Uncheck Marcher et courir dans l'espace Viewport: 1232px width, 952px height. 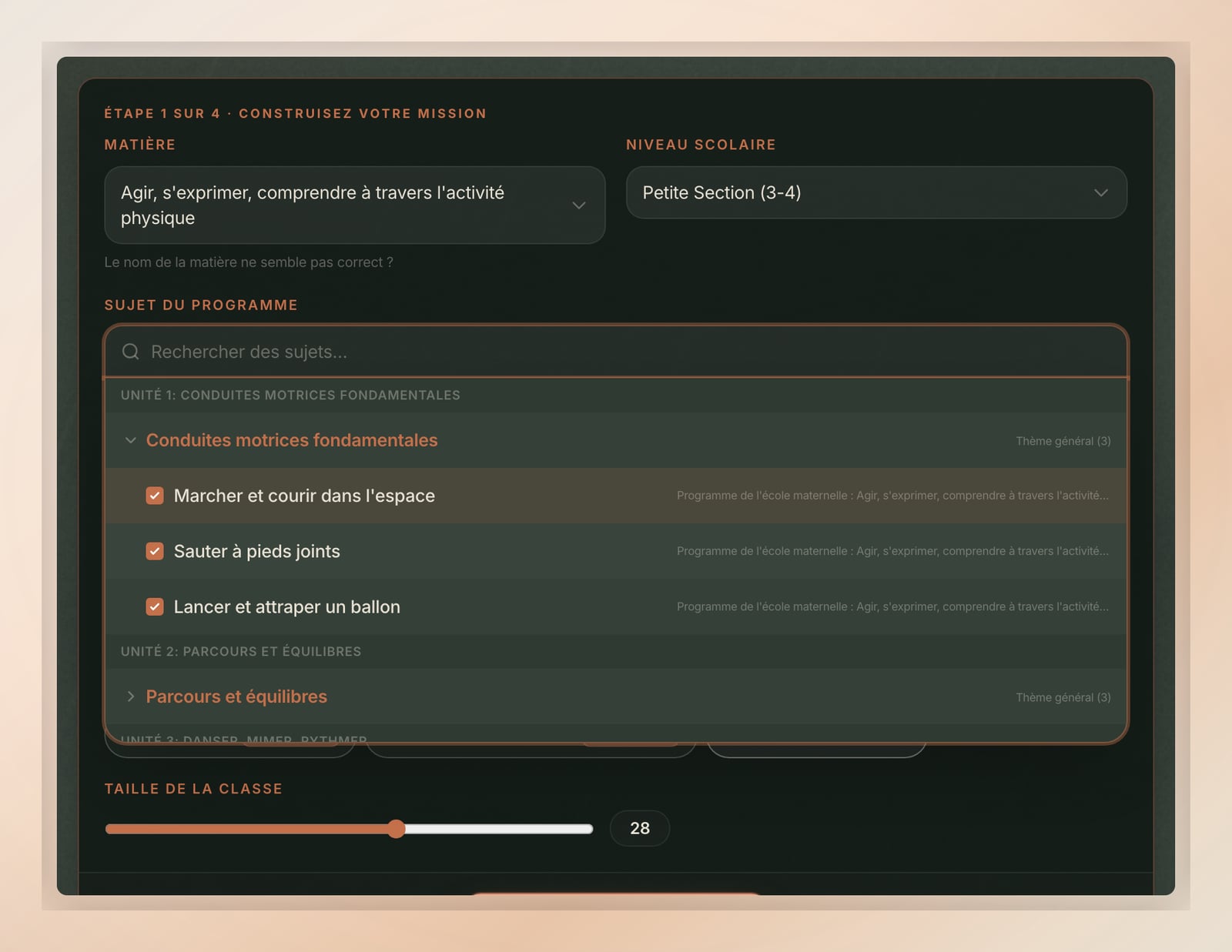155,496
